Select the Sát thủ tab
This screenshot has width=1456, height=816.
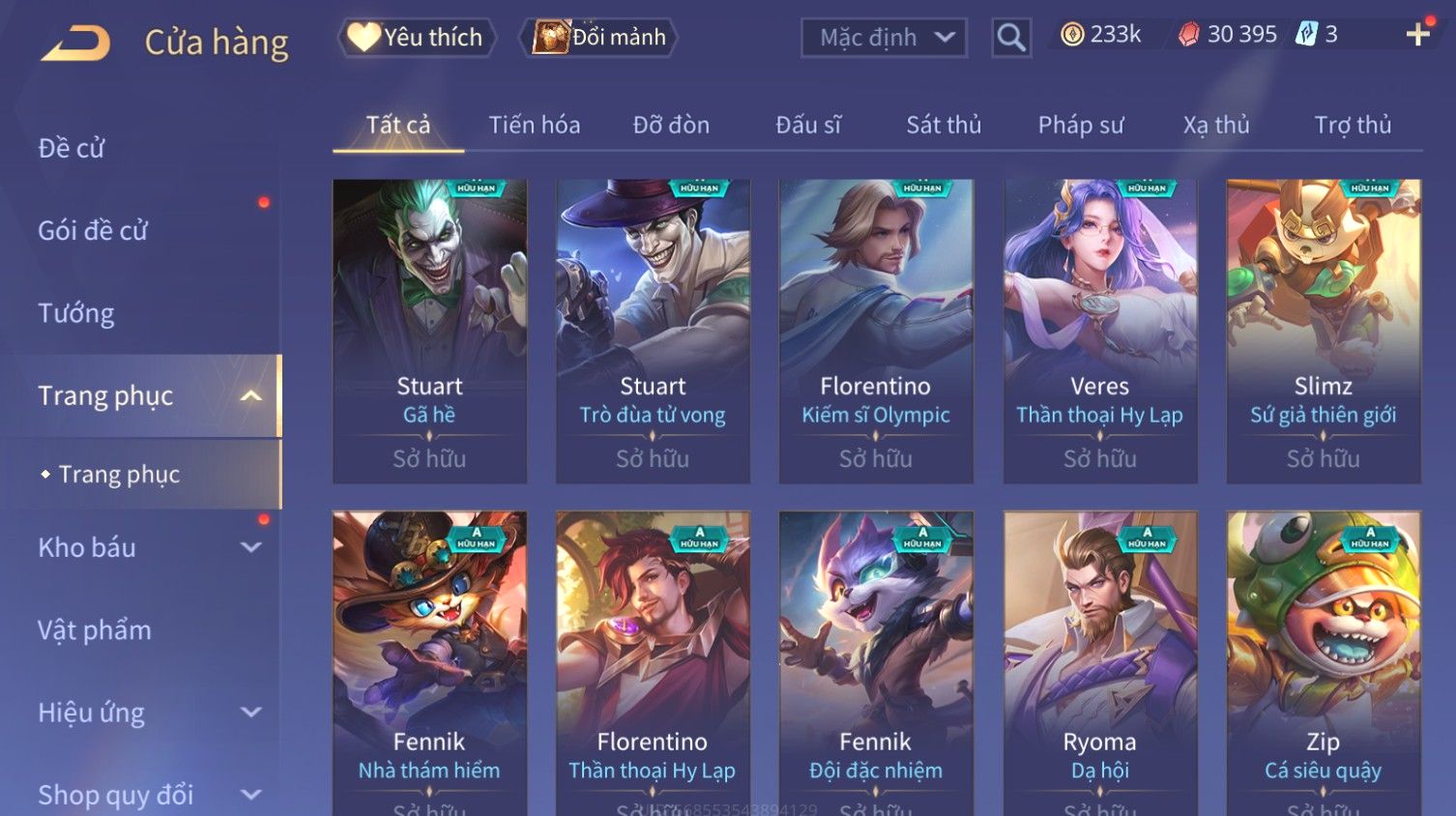click(x=944, y=125)
